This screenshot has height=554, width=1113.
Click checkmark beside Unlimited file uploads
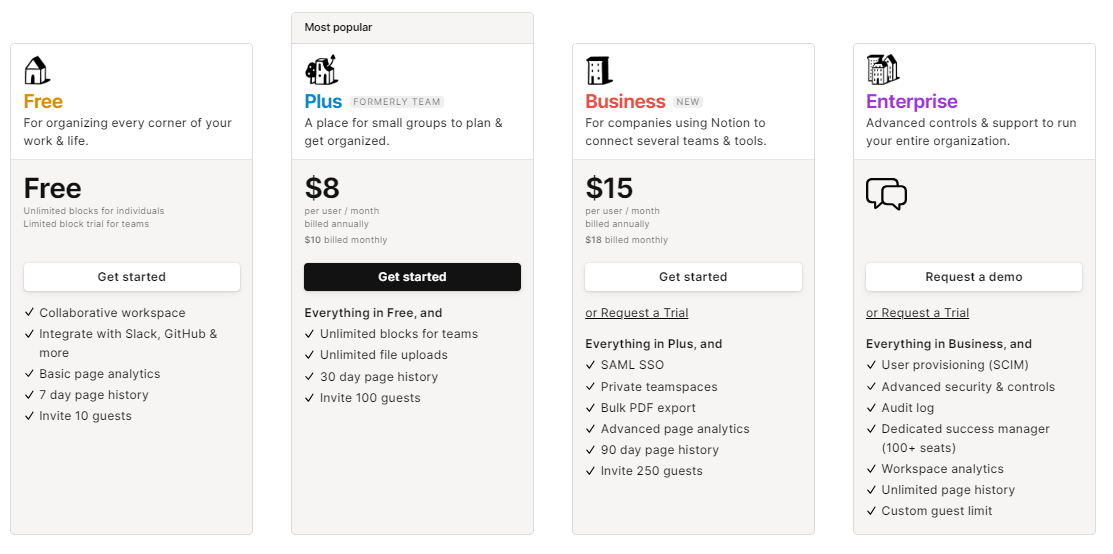pos(309,355)
